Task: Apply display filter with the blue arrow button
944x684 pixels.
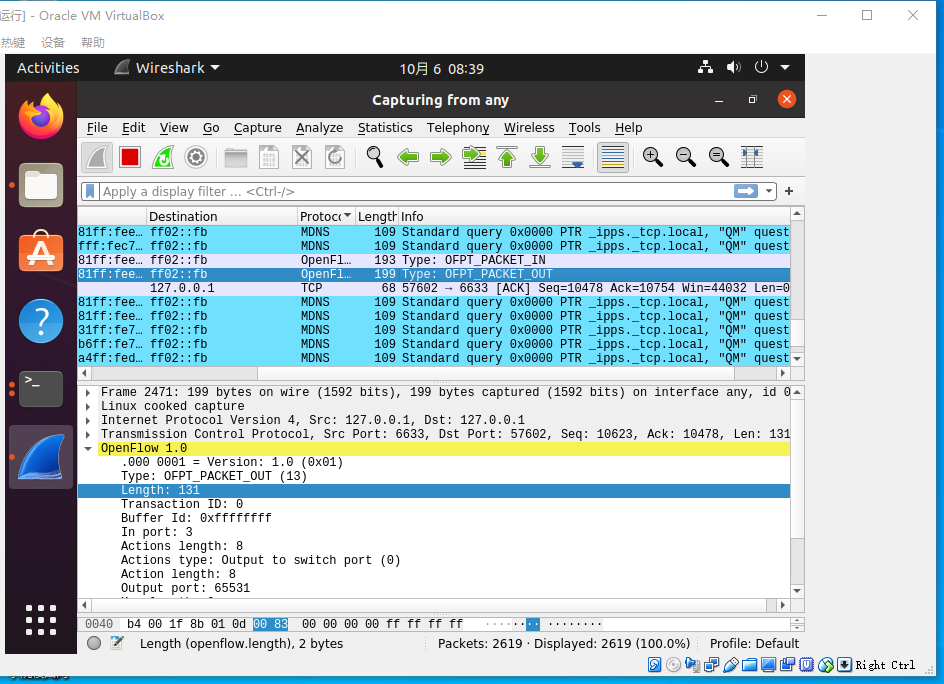Action: [x=746, y=191]
